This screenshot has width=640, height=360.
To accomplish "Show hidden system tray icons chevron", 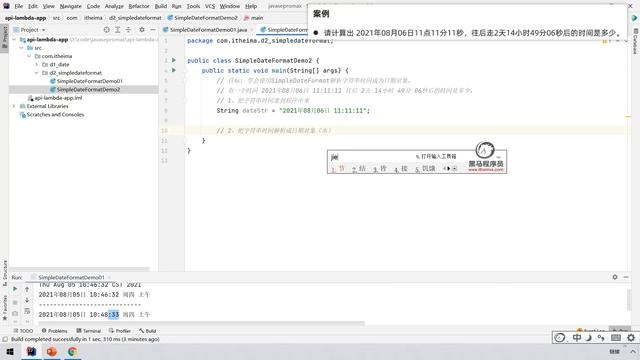I will click(x=633, y=351).
